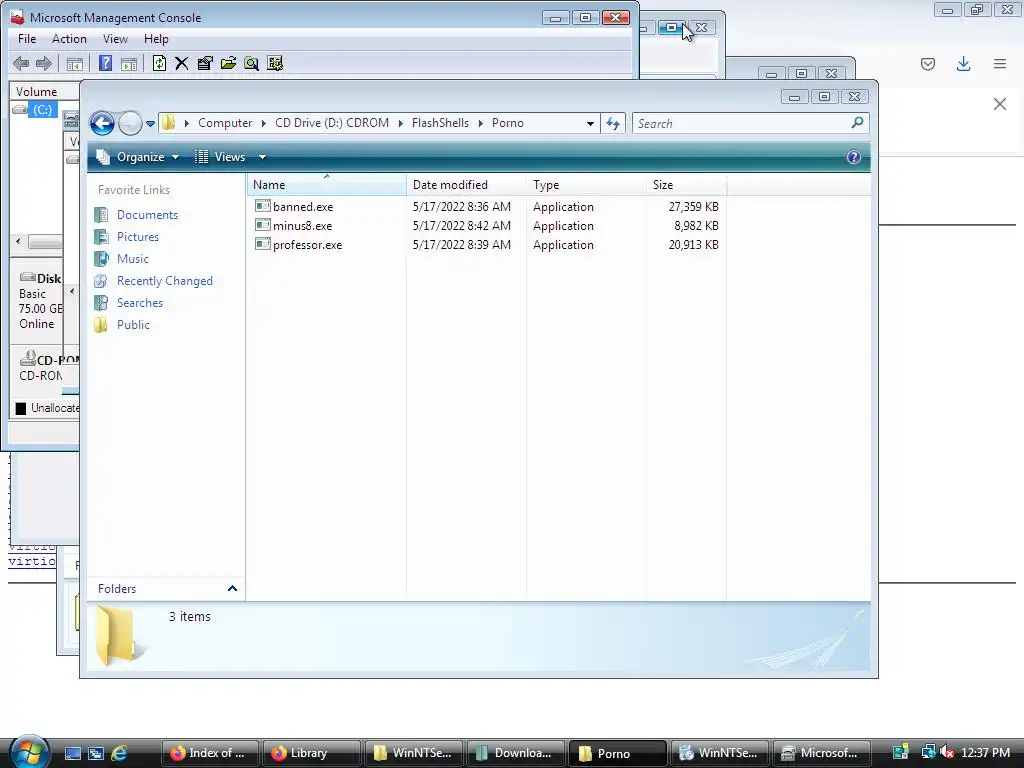
Task: Click the Firefox Pocket save icon
Action: coord(928,63)
